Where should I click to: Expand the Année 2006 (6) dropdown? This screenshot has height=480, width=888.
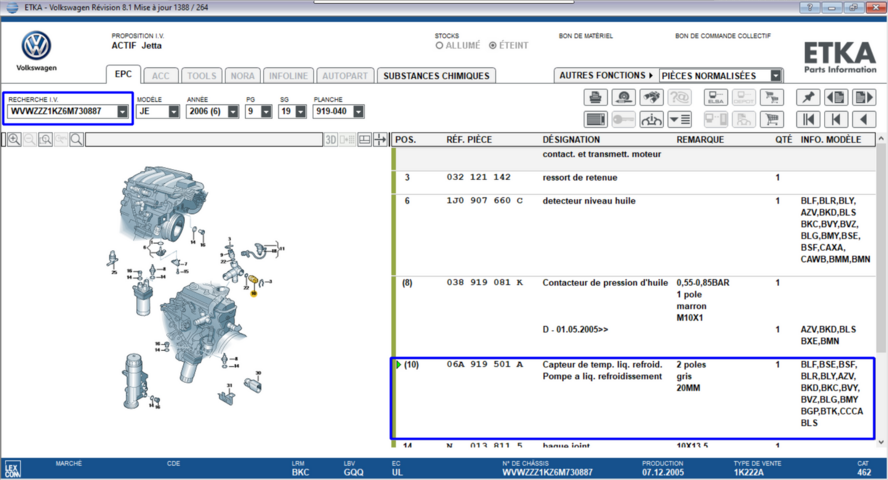[x=233, y=112]
